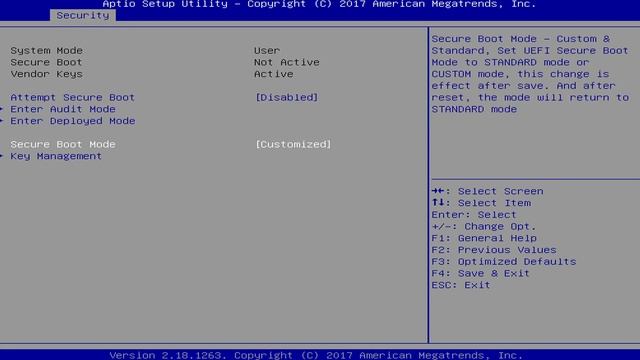Select the Security tab
The image size is (640, 360).
83,15
